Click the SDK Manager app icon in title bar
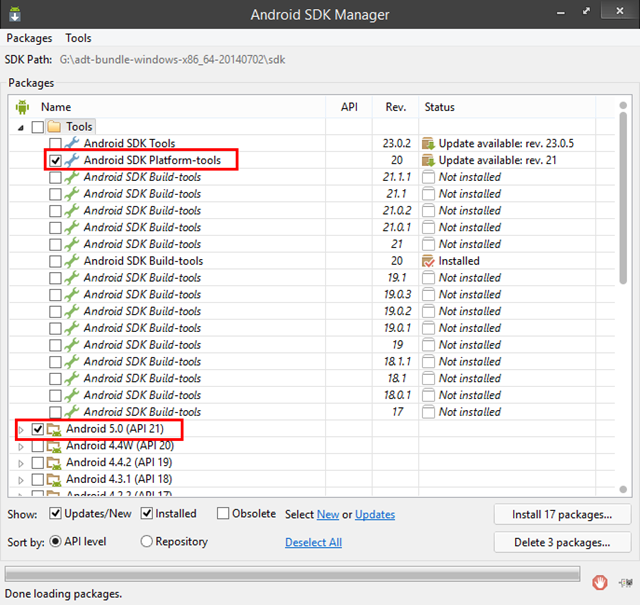The image size is (640, 605). 15,14
